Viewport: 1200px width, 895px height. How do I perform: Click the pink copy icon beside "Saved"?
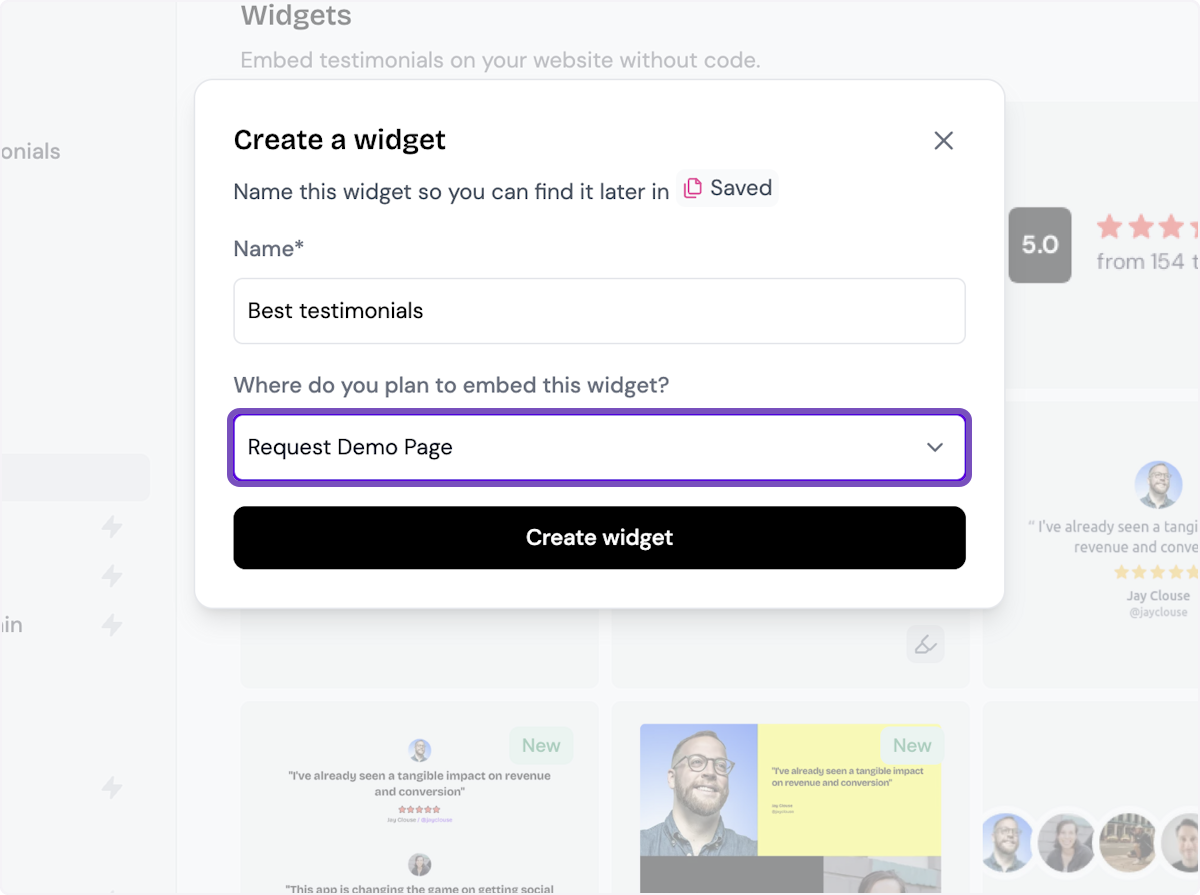[x=694, y=187]
